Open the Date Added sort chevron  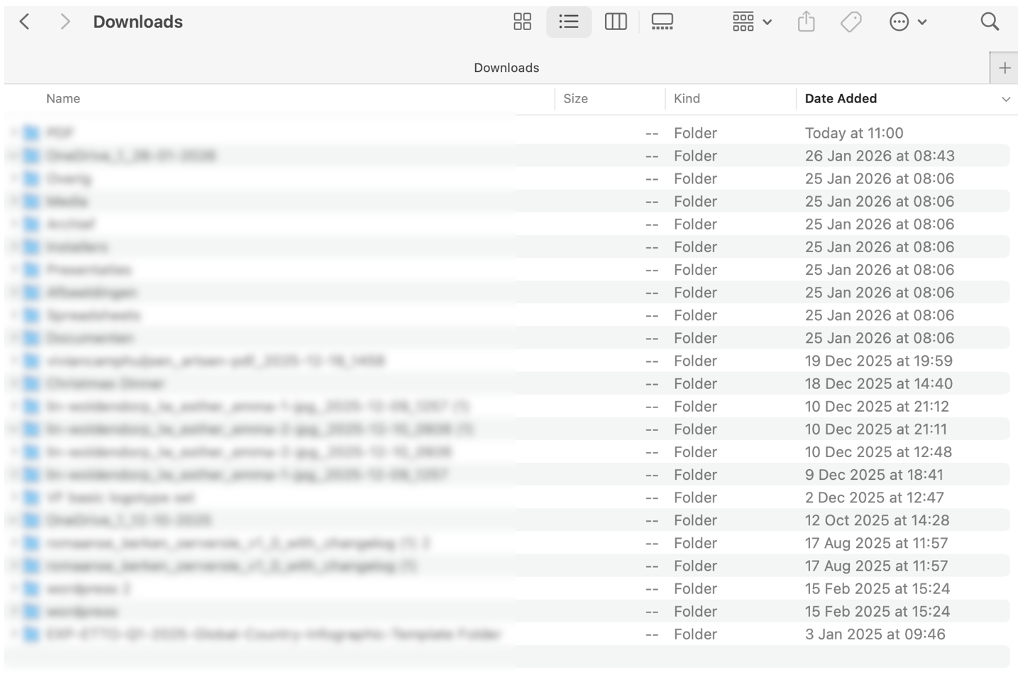pos(1006,99)
